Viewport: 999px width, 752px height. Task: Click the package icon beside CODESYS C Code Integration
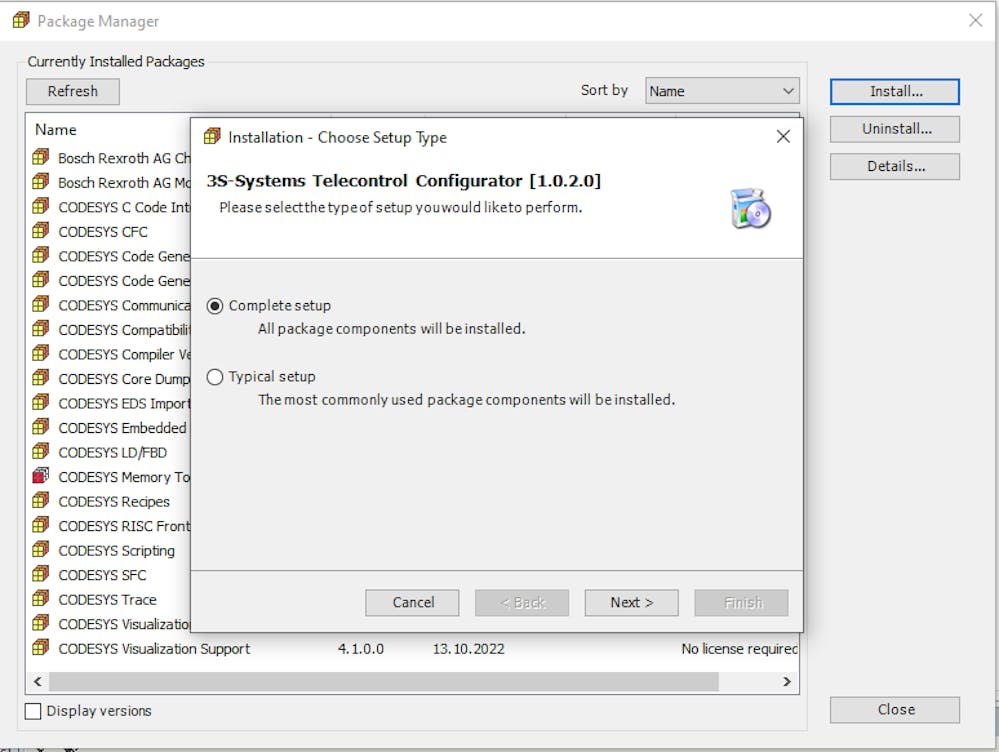click(x=40, y=206)
